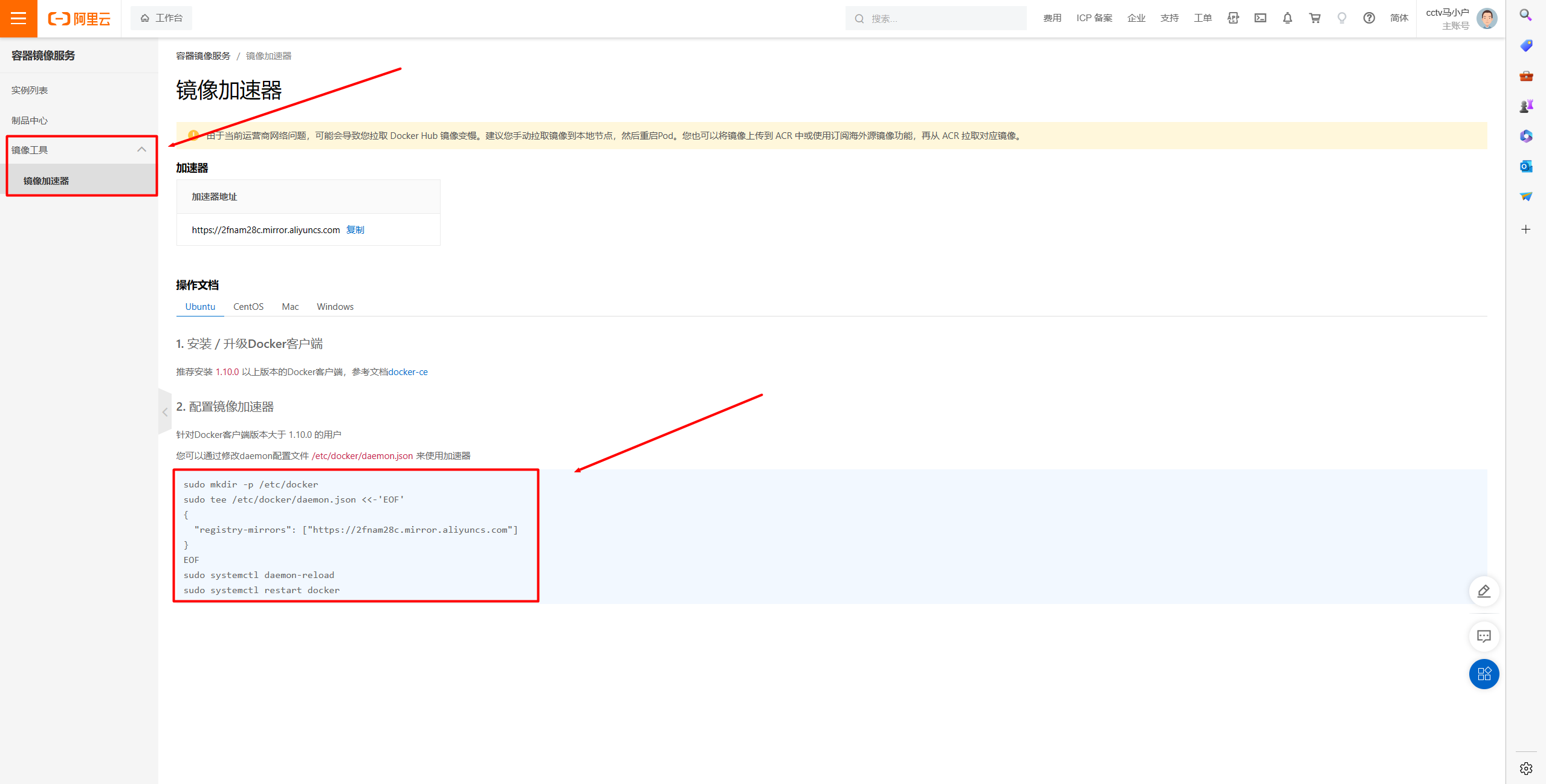Click the accelerator URL text
This screenshot has width=1546, height=784.
(x=266, y=230)
